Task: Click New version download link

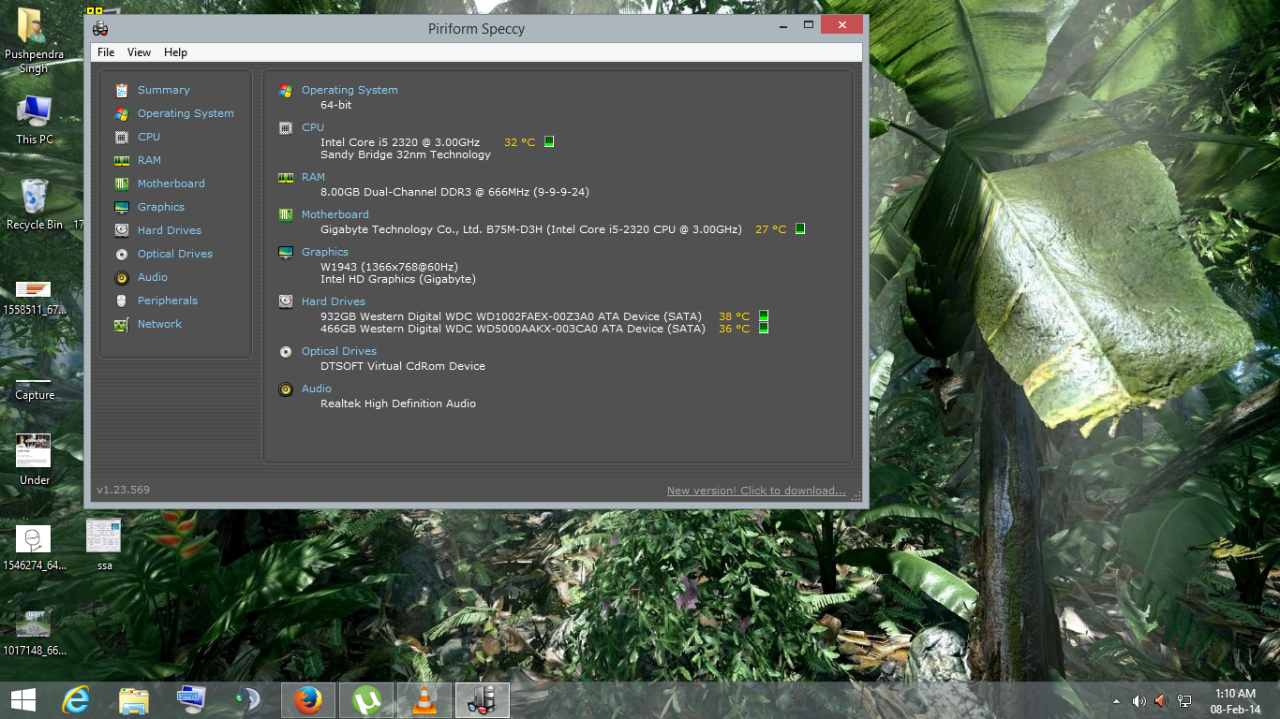Action: pyautogui.click(x=756, y=490)
